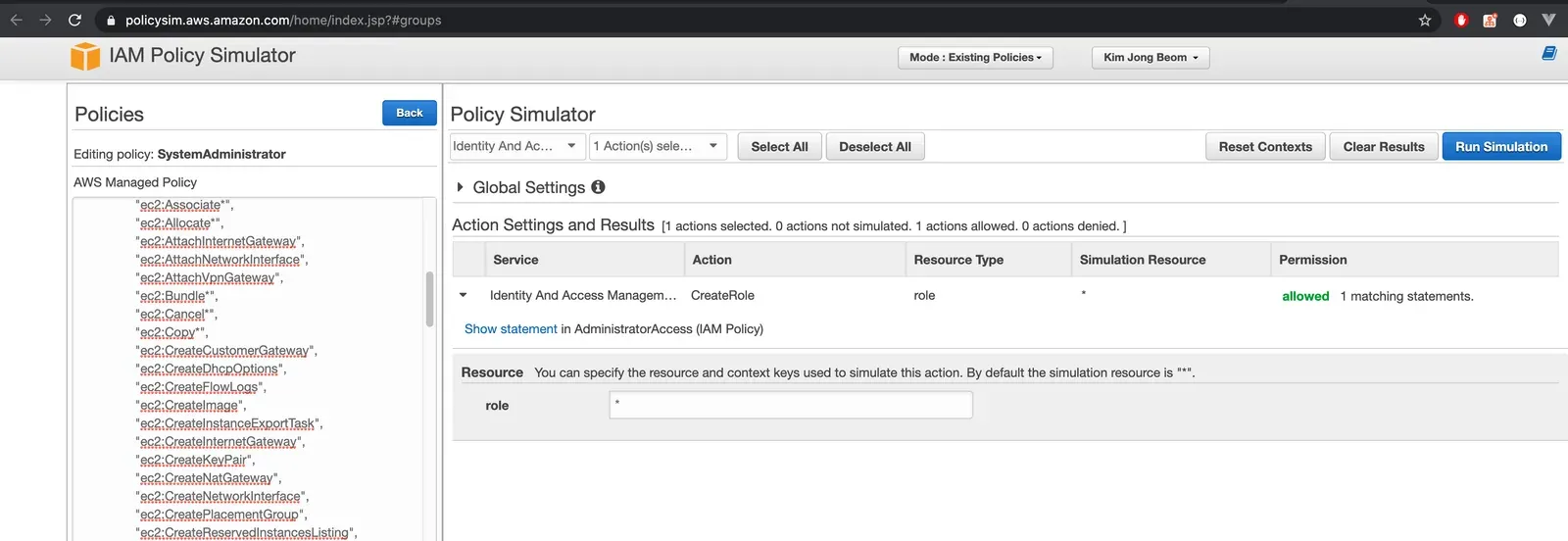Collapse the CreateRole result row
This screenshot has width=1568, height=541.
[464, 295]
